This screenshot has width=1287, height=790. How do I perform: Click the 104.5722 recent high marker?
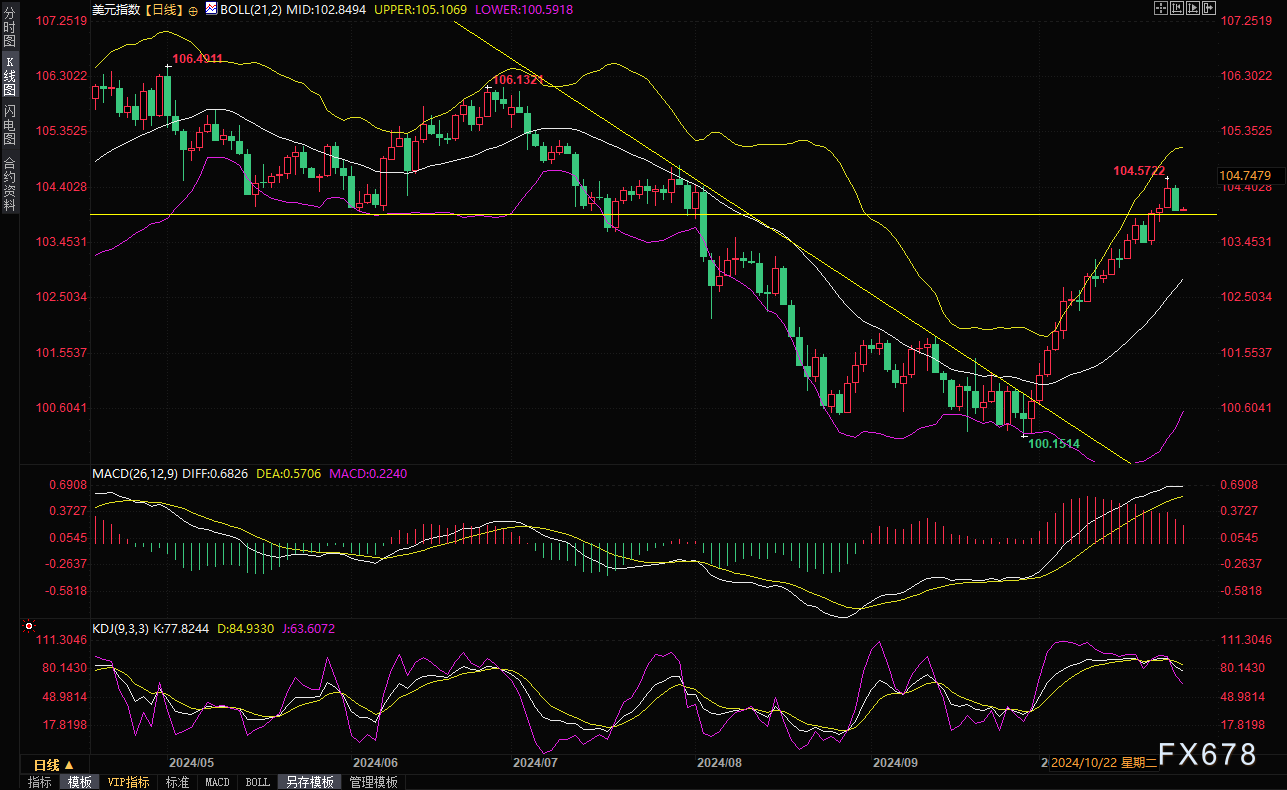pos(1139,171)
